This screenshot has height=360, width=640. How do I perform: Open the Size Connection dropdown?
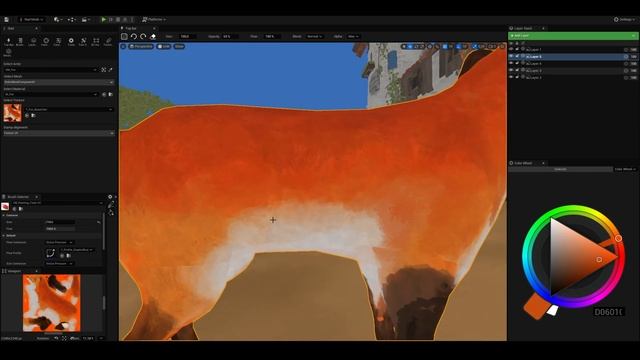59,264
